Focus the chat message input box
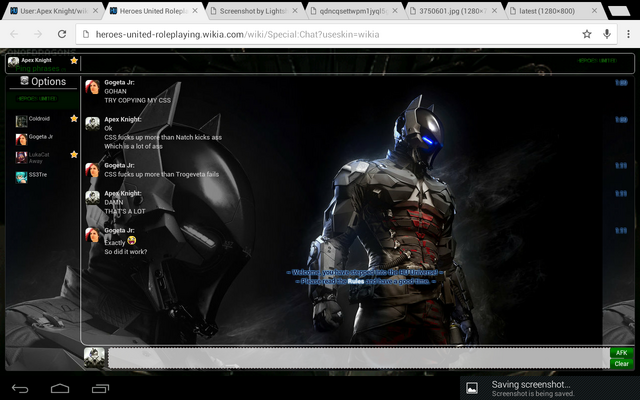This screenshot has width=640, height=400. tap(359, 358)
